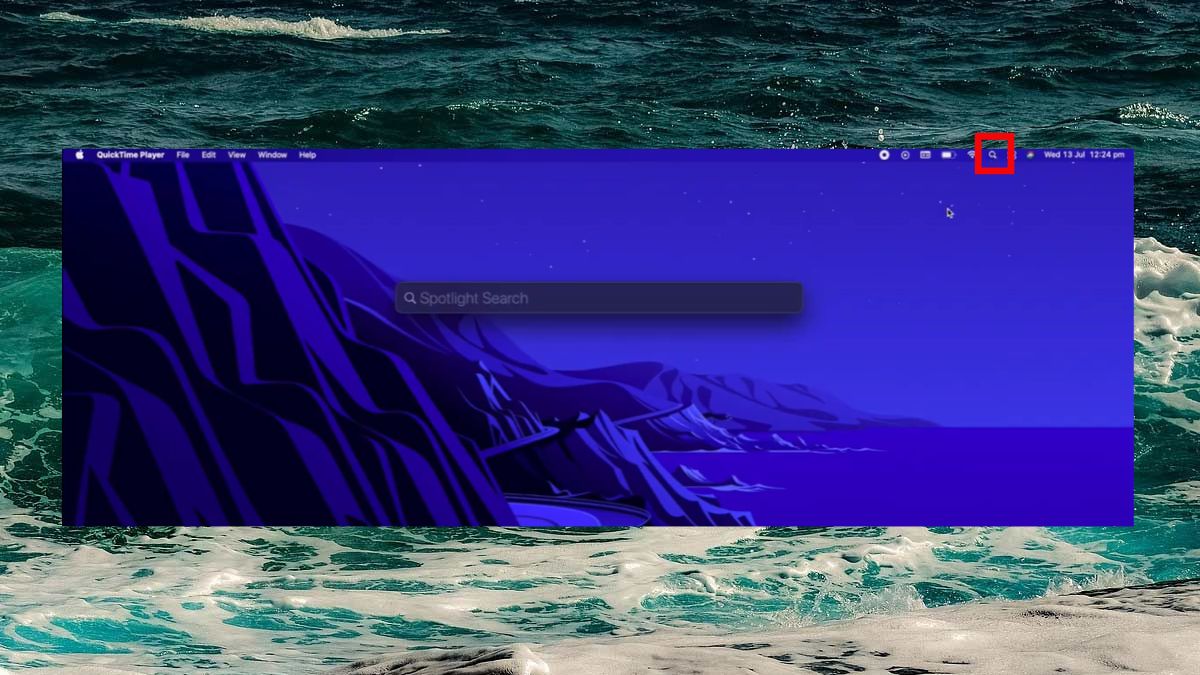This screenshot has height=675, width=1200.
Task: Click the screen recording stop icon
Action: click(885, 155)
